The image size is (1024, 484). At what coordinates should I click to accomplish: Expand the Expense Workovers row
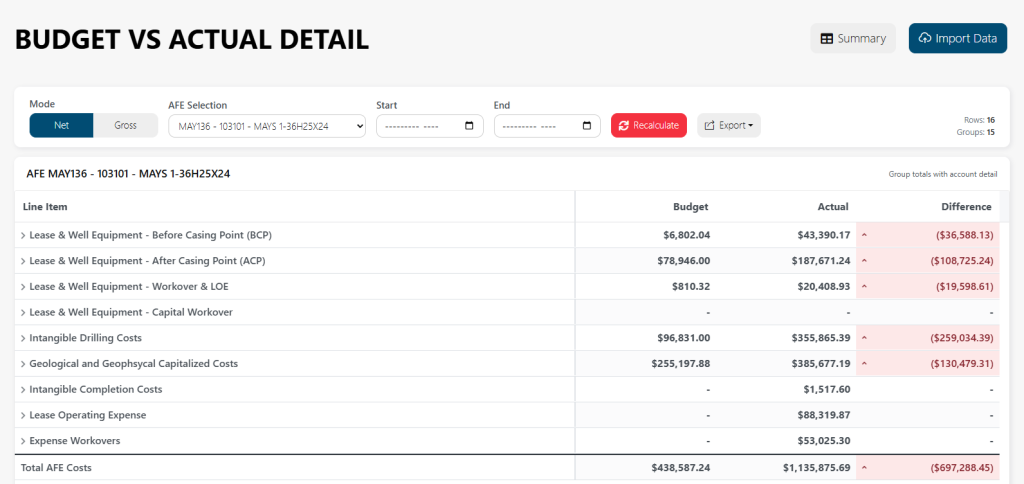point(24,441)
